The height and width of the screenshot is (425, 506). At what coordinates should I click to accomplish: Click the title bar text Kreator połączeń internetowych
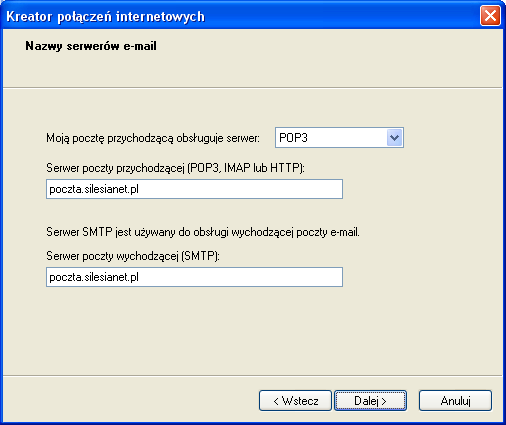pyautogui.click(x=105, y=16)
